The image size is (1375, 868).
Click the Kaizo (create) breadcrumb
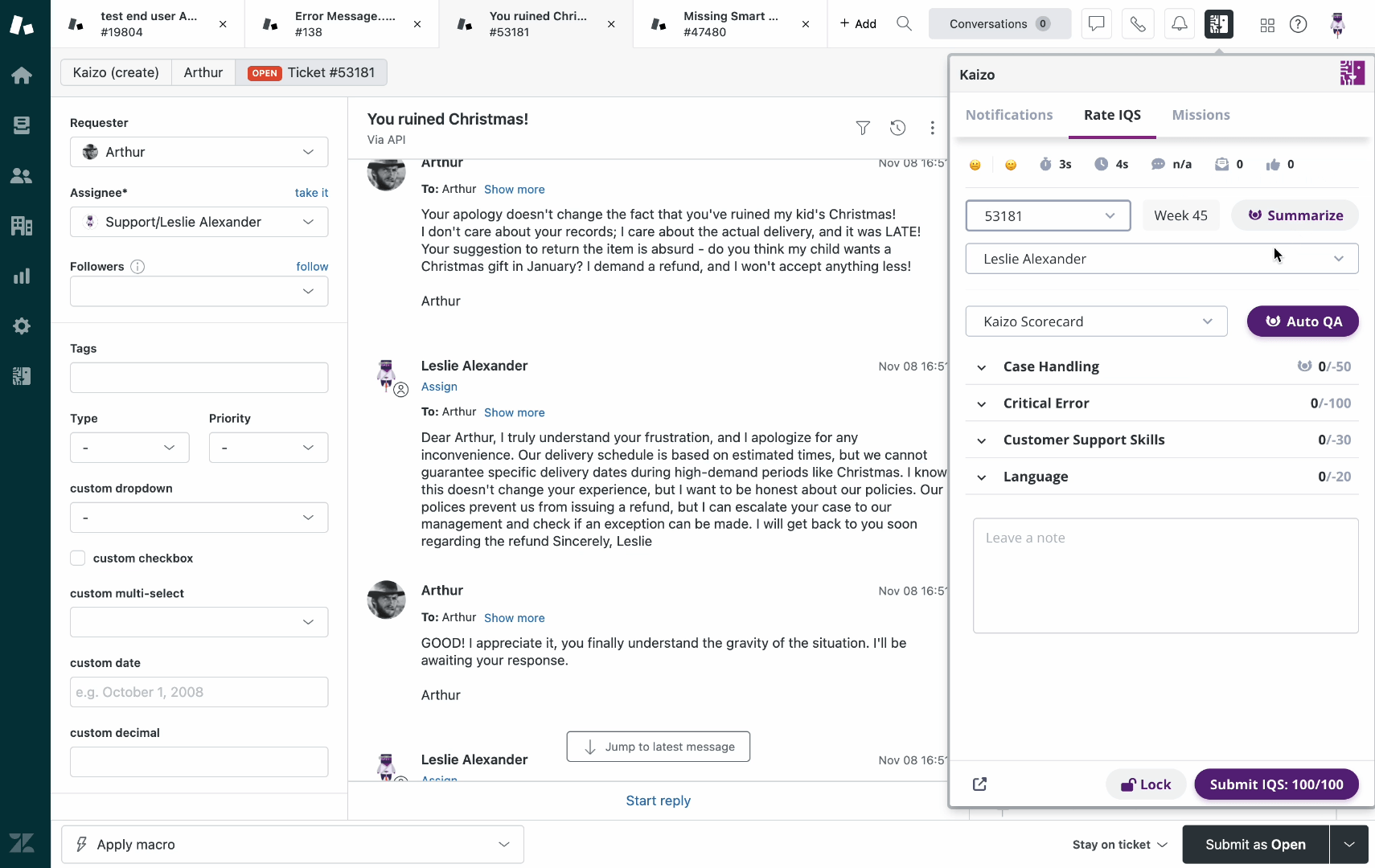point(116,72)
